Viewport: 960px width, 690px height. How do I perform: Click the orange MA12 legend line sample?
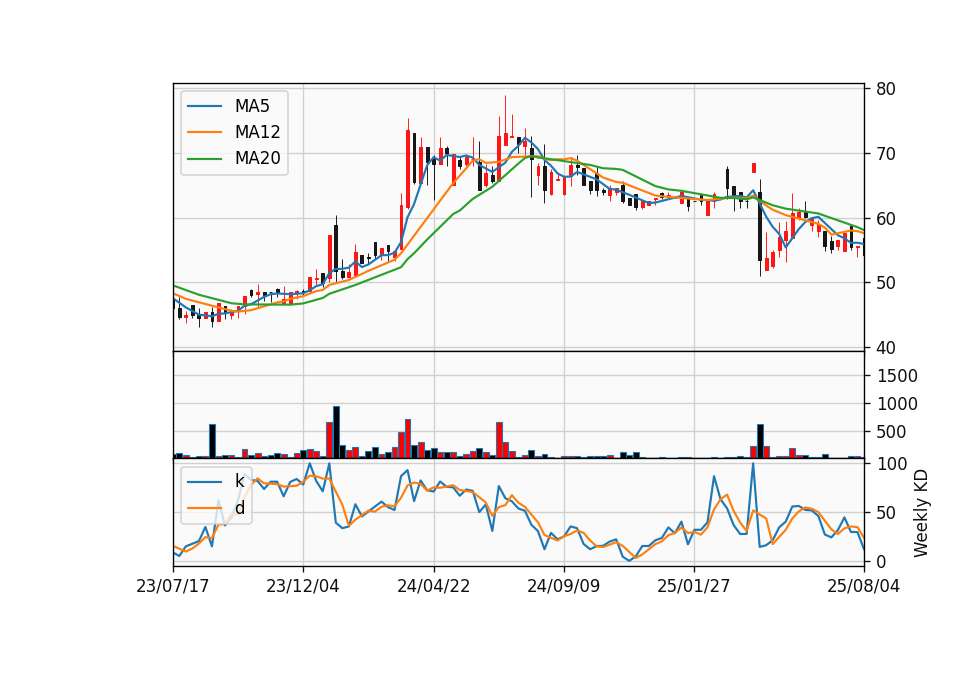coord(204,132)
